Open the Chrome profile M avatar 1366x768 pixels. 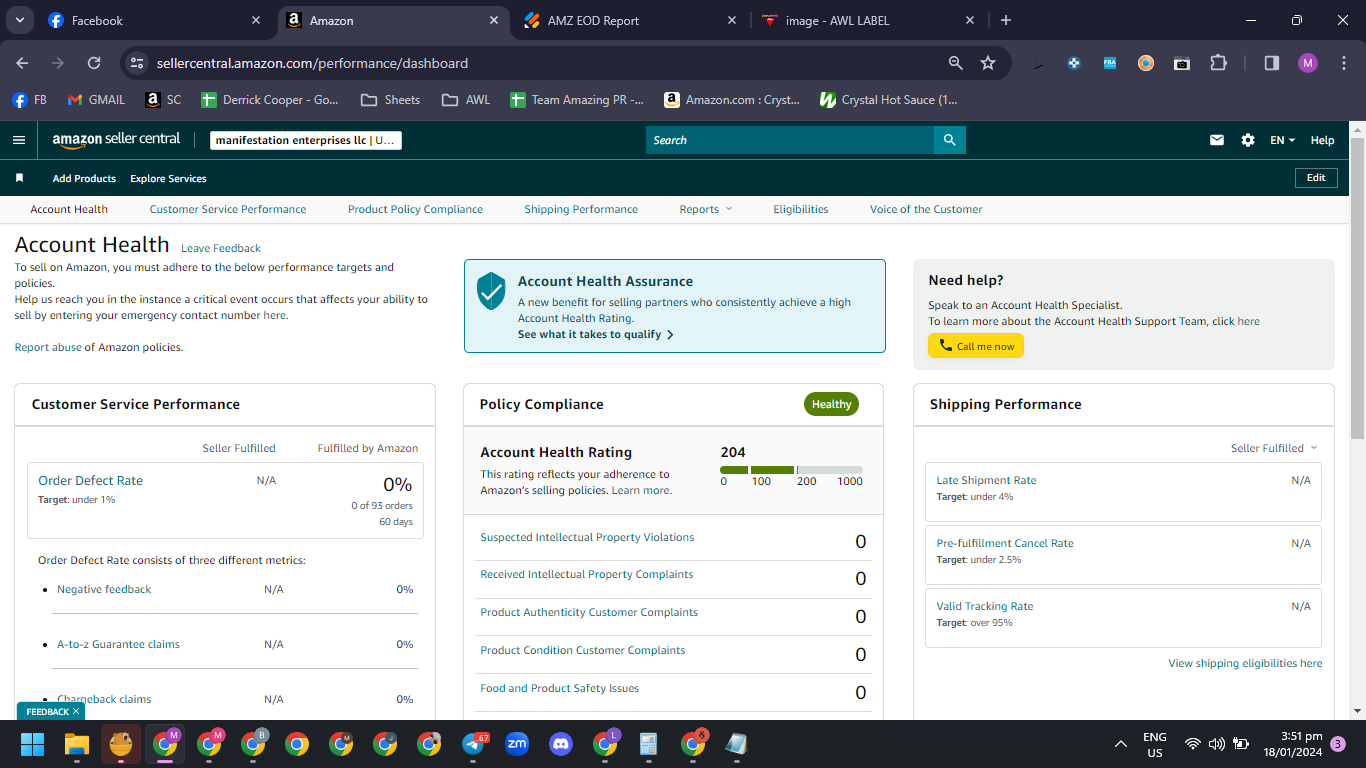tap(1308, 63)
